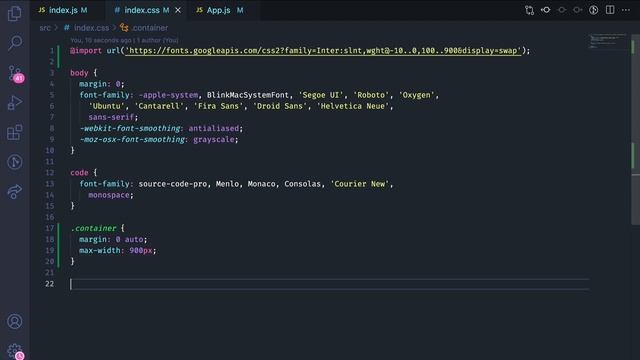Split the editor to the right
The image size is (640, 360).
610,10
